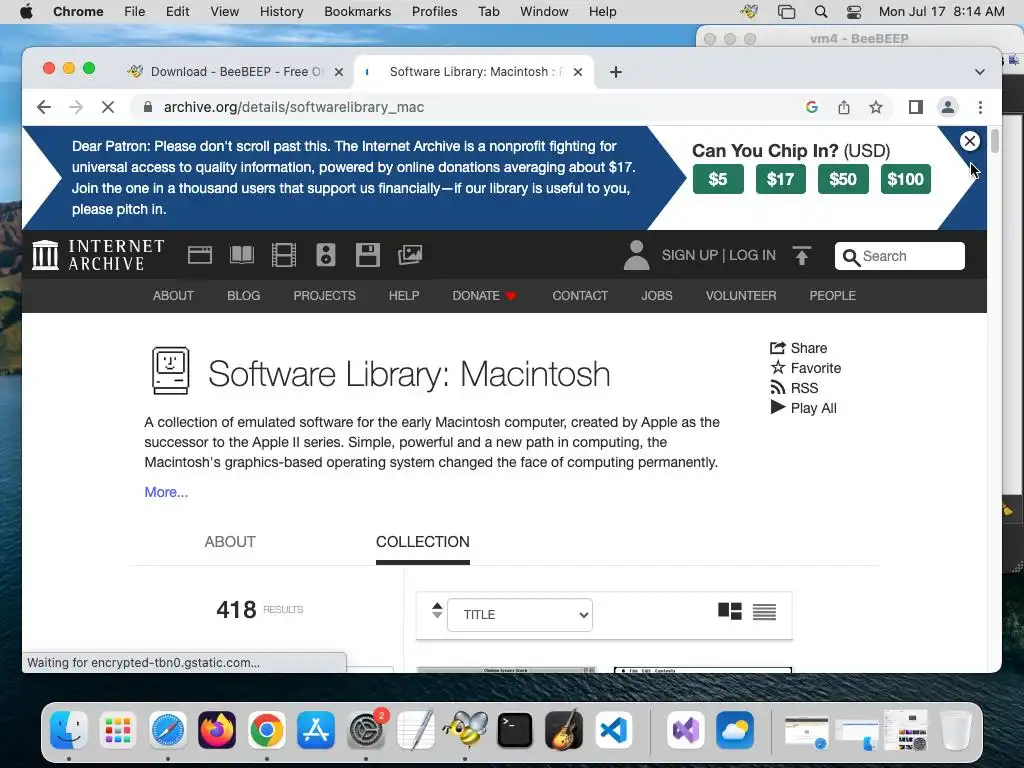Click the Google icon in address bar
This screenshot has width=1024, height=768.
coord(812,107)
